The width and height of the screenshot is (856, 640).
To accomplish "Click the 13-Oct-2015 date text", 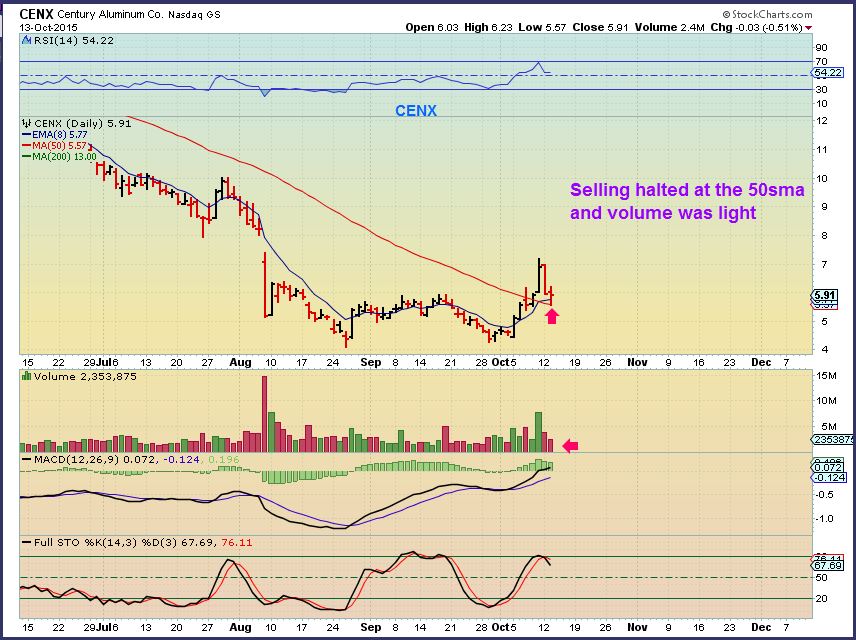I will [49, 27].
